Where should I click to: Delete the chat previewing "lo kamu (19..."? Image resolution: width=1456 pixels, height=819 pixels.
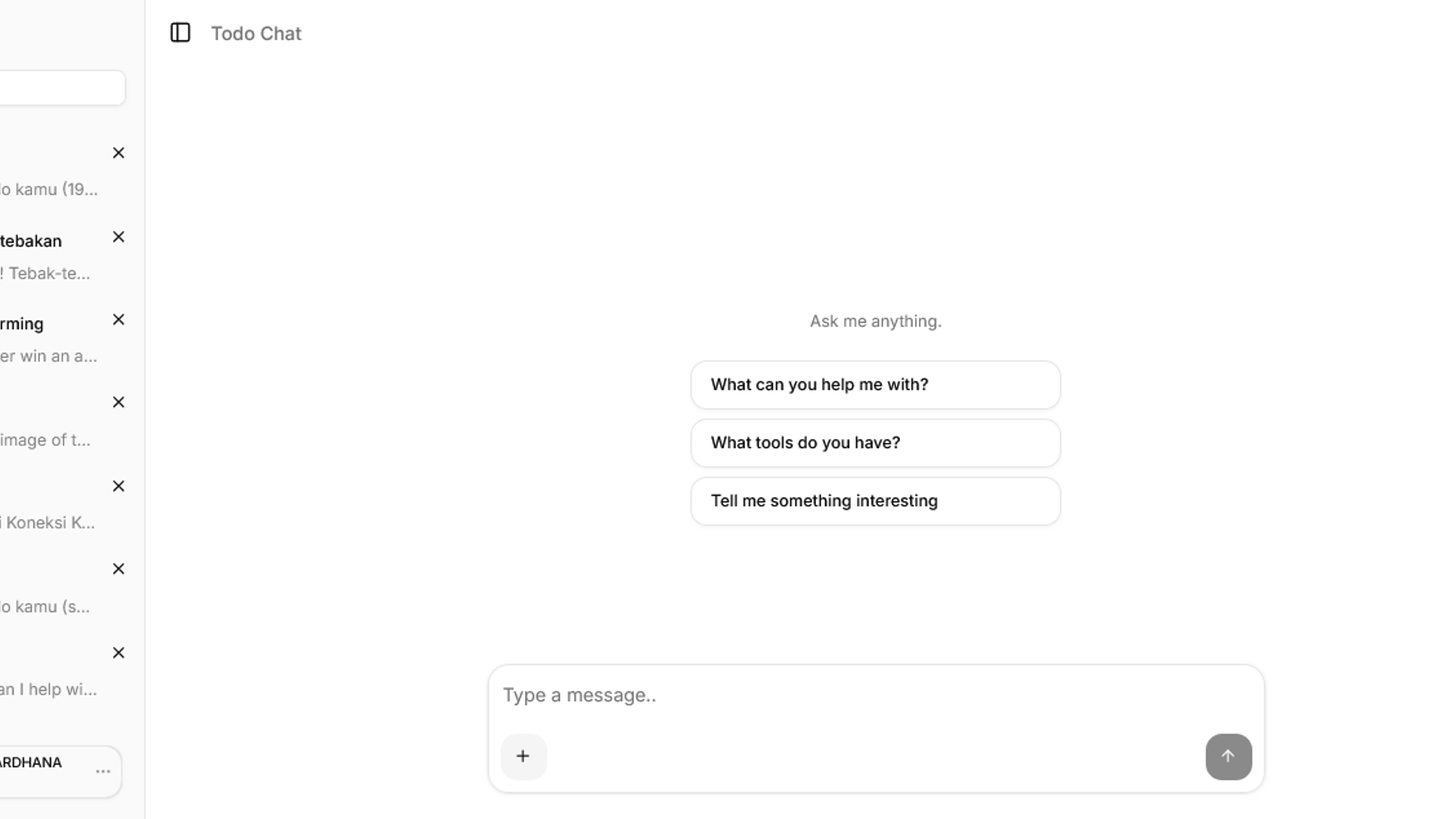pos(118,153)
